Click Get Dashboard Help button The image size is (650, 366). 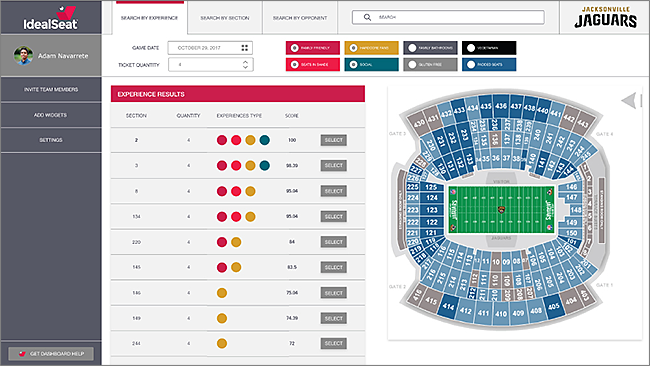[51, 354]
